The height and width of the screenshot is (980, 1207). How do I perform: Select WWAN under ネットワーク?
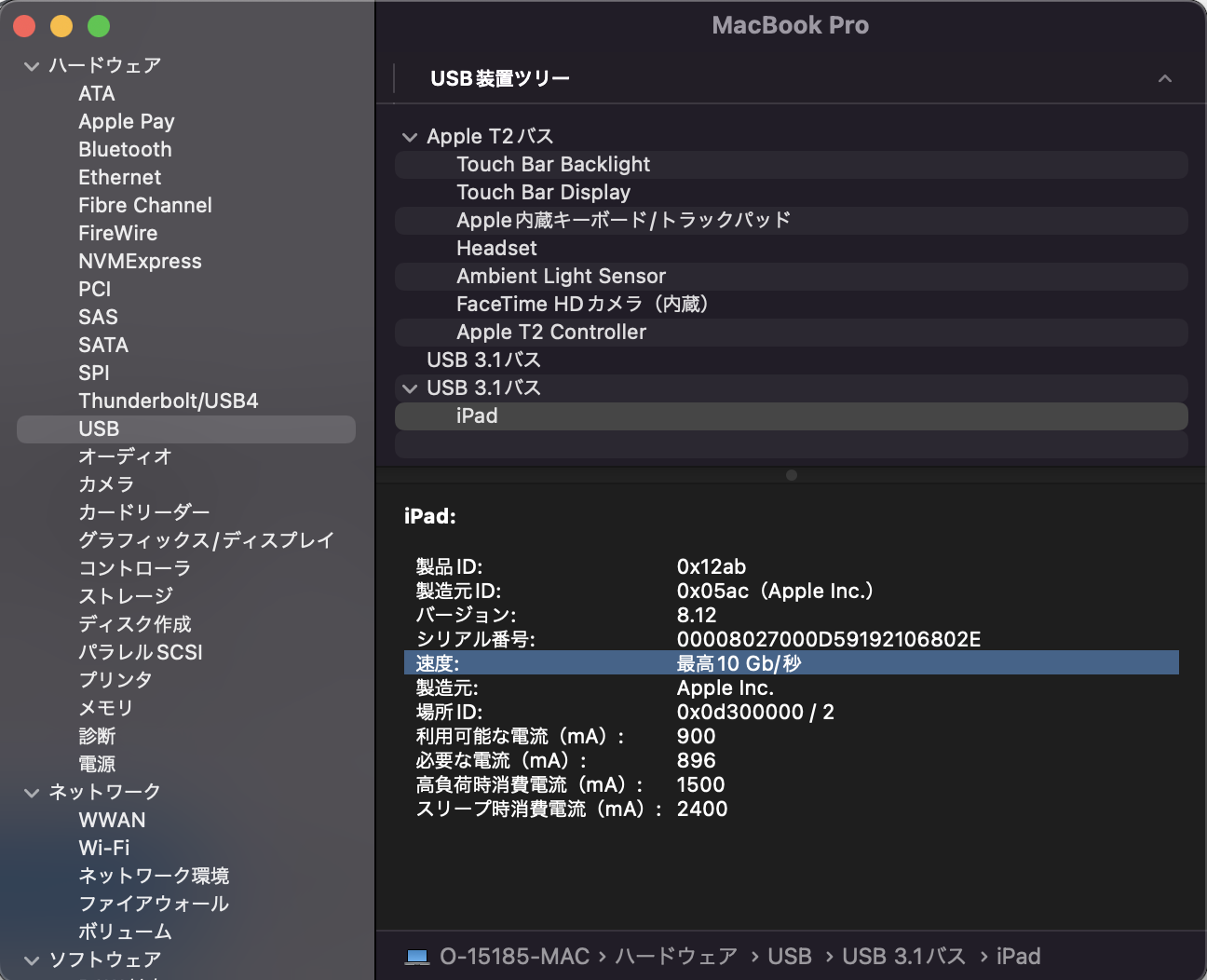112,820
